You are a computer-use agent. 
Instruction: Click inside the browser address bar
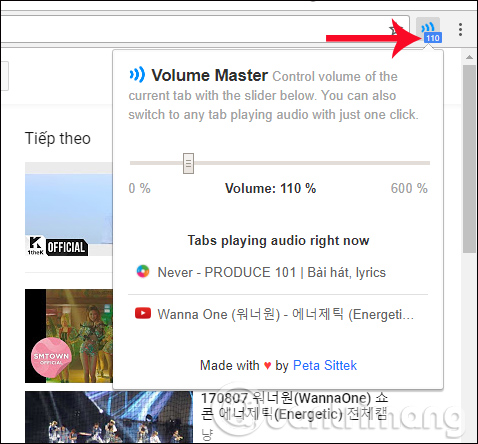point(200,29)
